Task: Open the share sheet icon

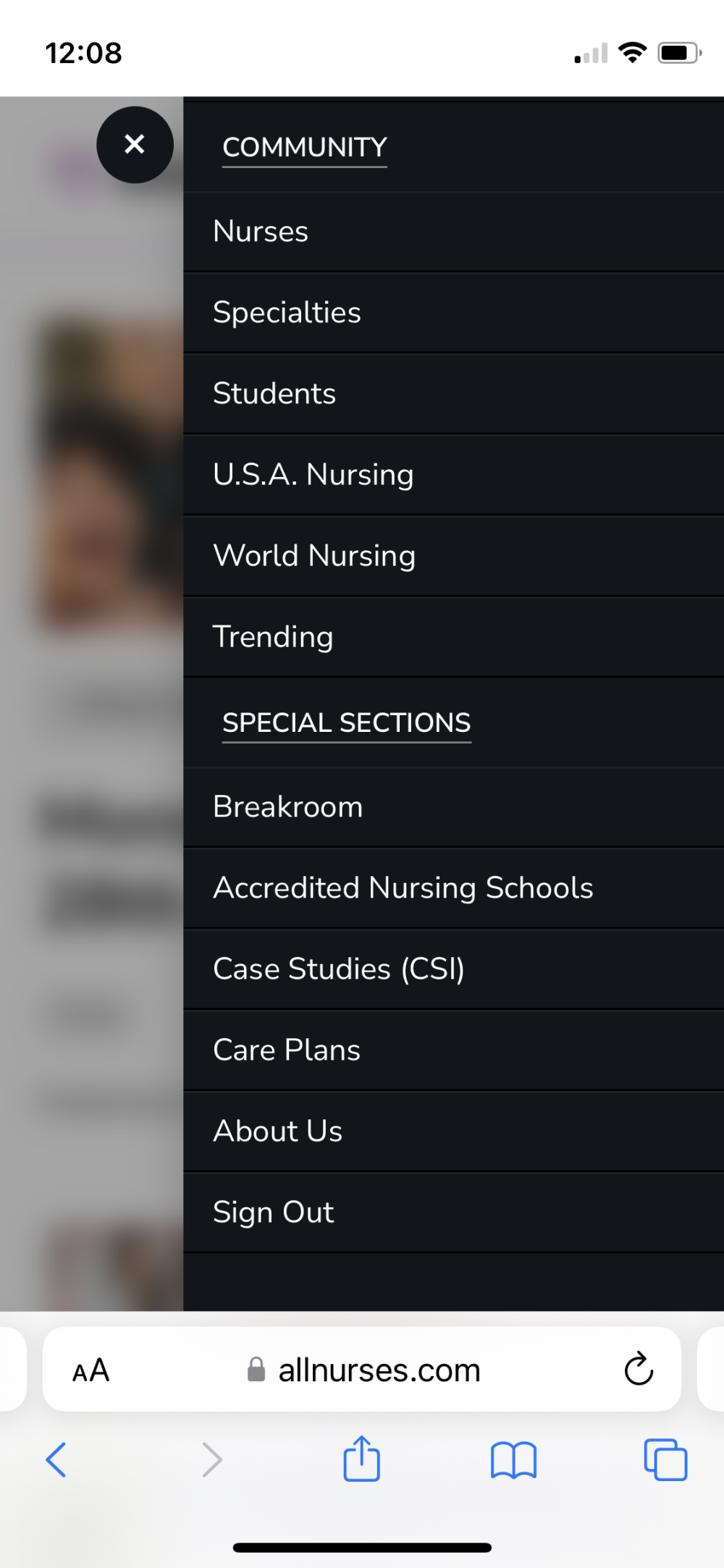Action: coord(361,1459)
